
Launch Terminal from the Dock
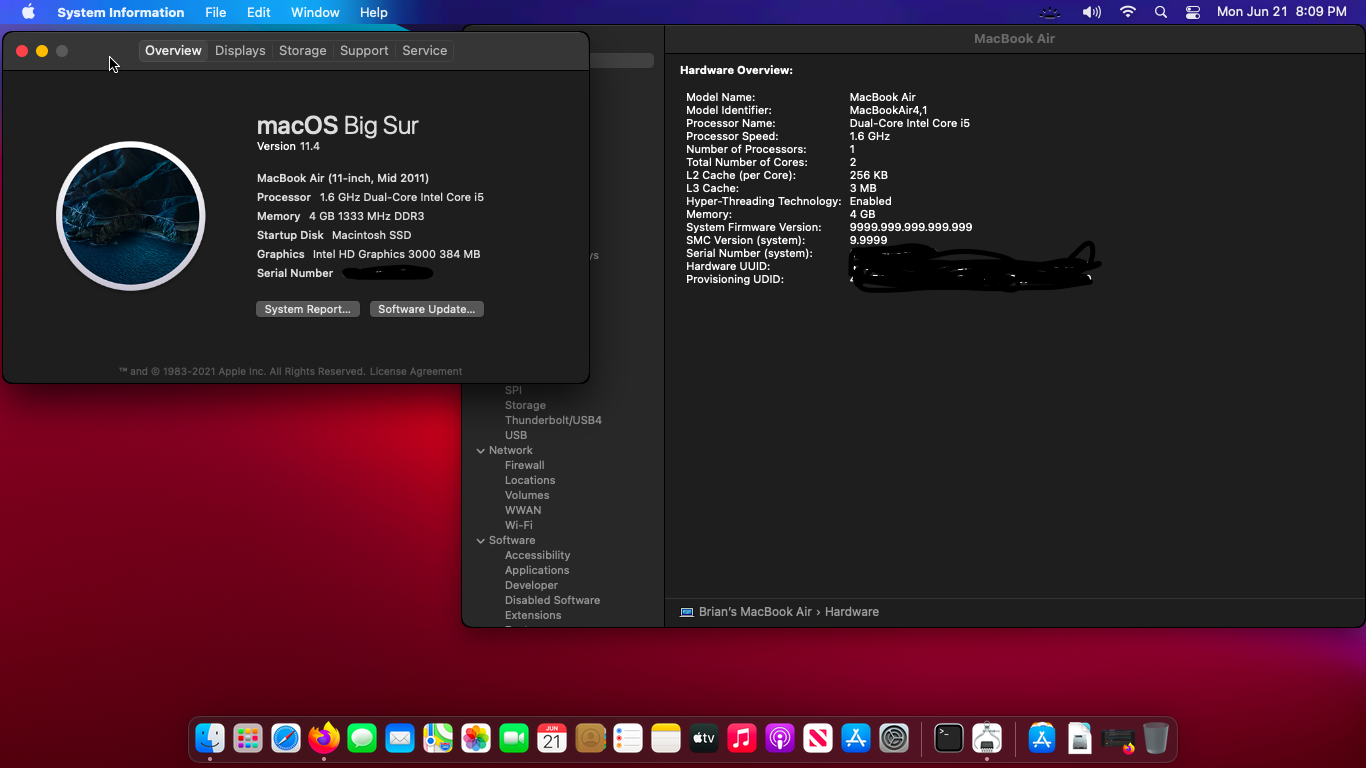949,739
